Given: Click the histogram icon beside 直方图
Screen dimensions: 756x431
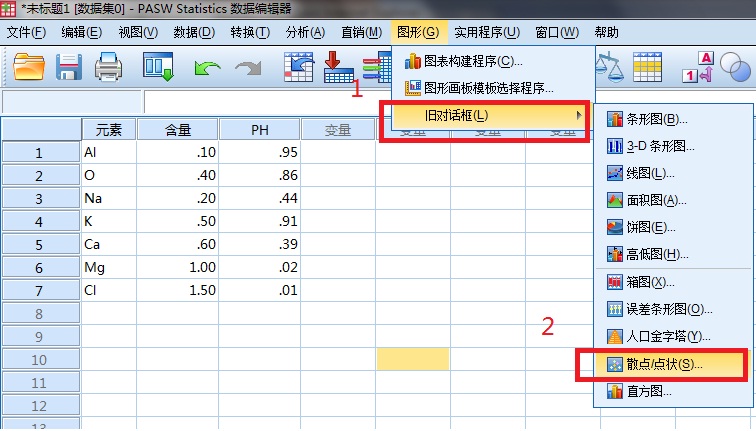Looking at the screenshot, I should (615, 391).
